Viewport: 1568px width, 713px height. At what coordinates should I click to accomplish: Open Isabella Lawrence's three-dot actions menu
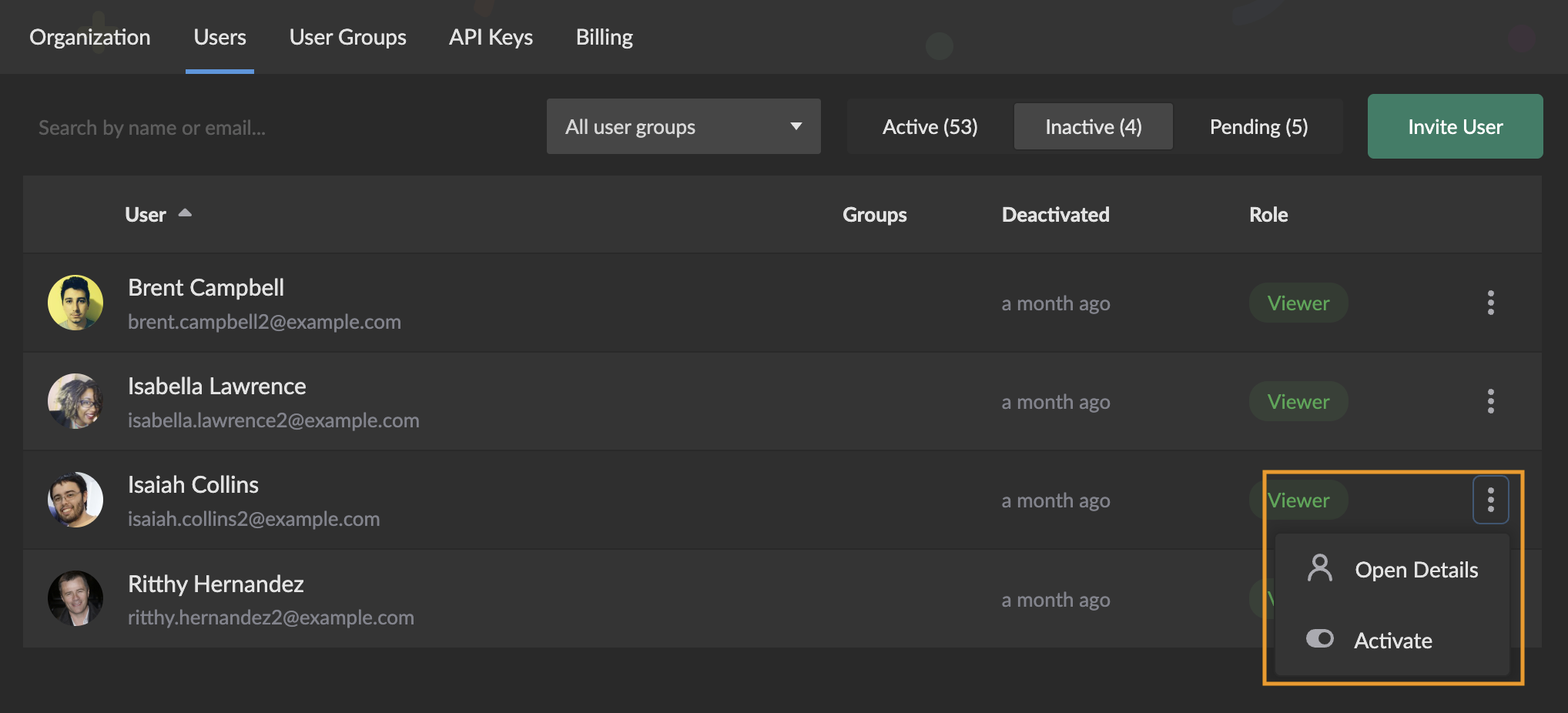coord(1490,401)
